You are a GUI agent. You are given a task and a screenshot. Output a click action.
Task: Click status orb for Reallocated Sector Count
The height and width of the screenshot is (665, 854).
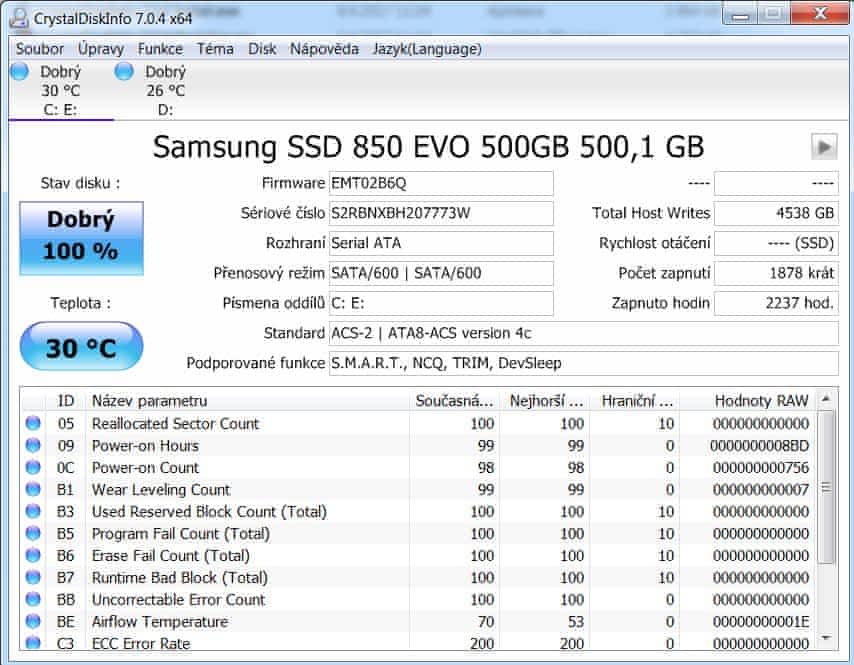33,424
